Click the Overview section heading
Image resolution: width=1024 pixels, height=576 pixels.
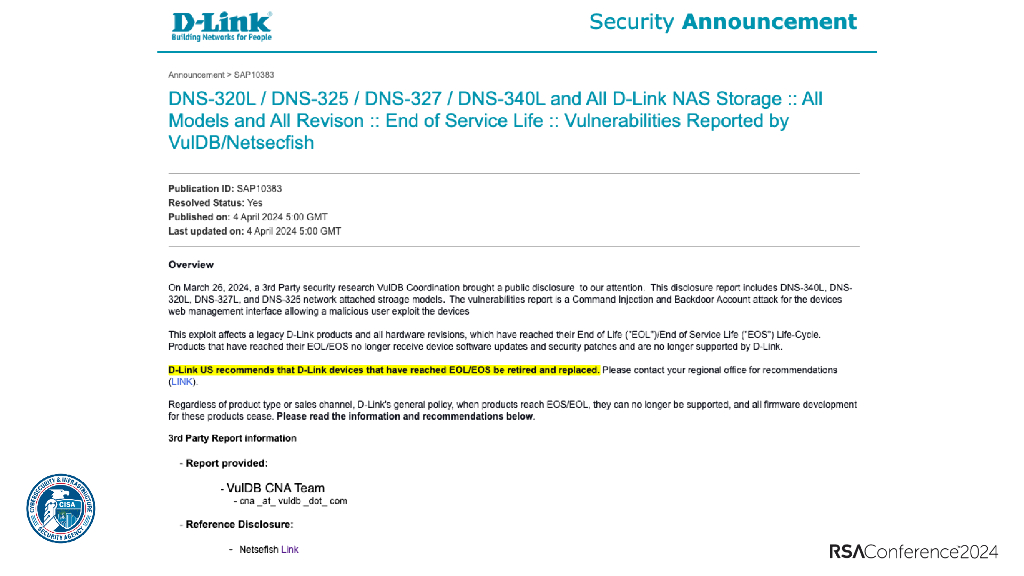tap(191, 265)
